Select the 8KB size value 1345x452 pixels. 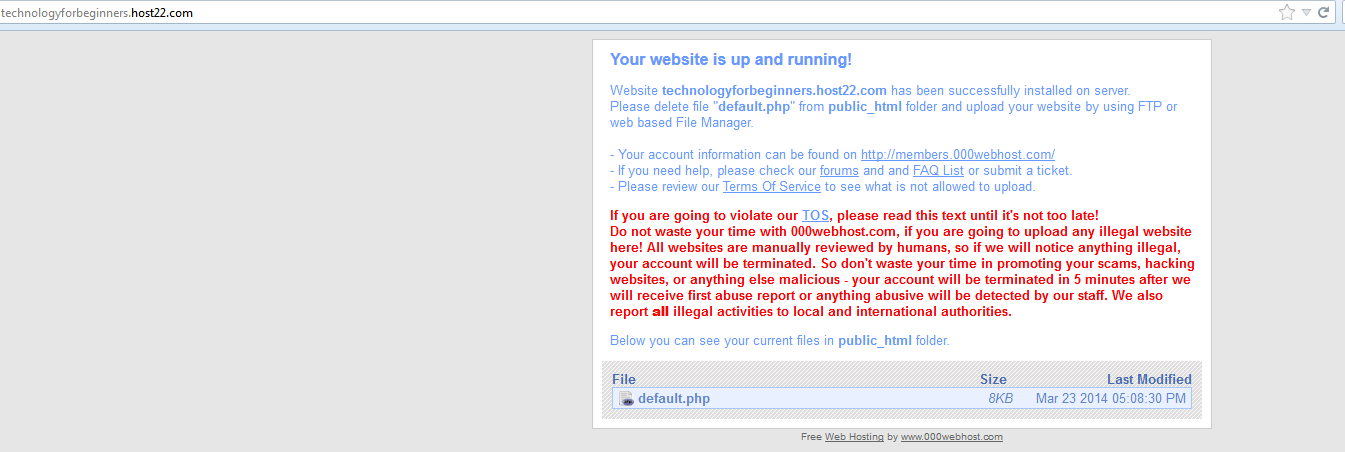pos(1001,399)
